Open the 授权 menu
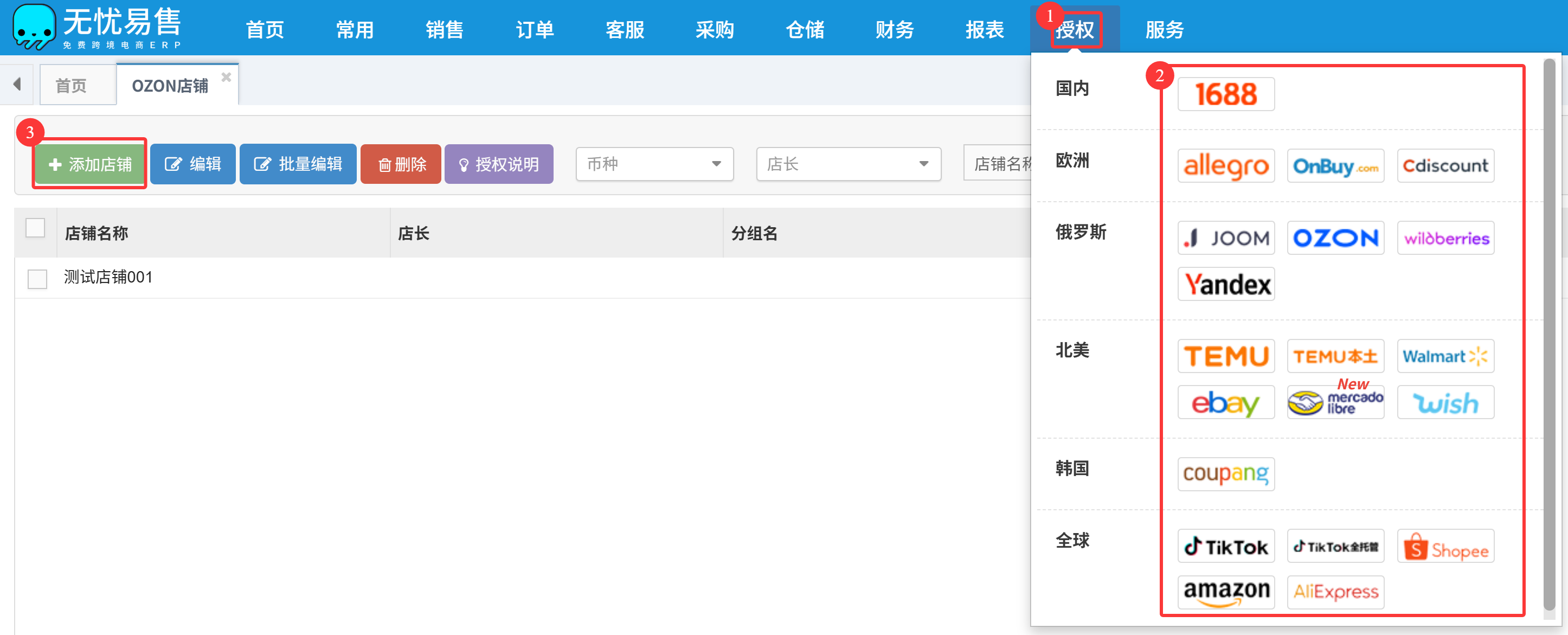This screenshot has width=1568, height=635. [1075, 29]
